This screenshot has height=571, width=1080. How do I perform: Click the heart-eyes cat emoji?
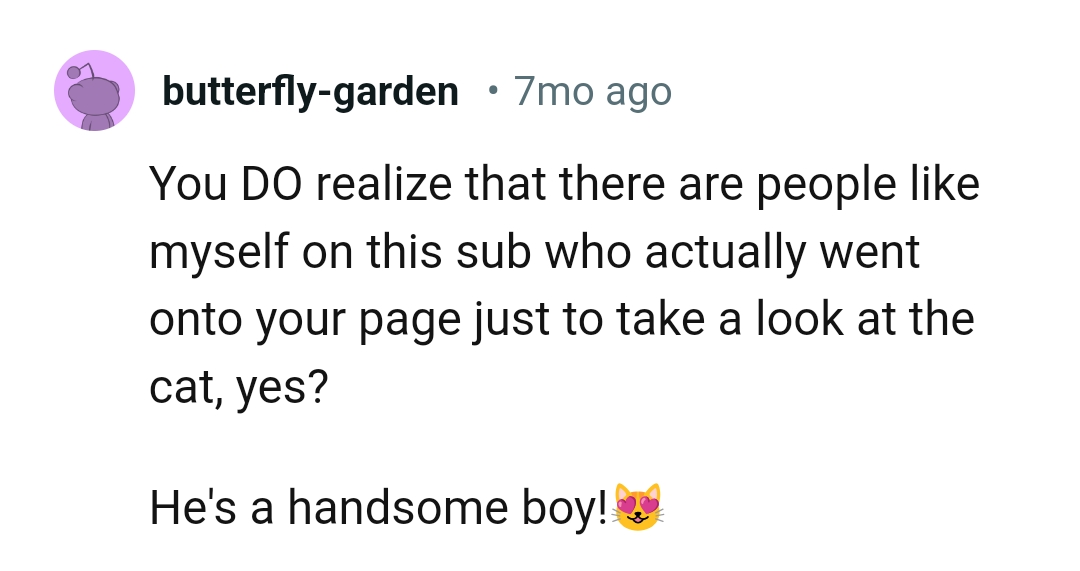point(639,507)
